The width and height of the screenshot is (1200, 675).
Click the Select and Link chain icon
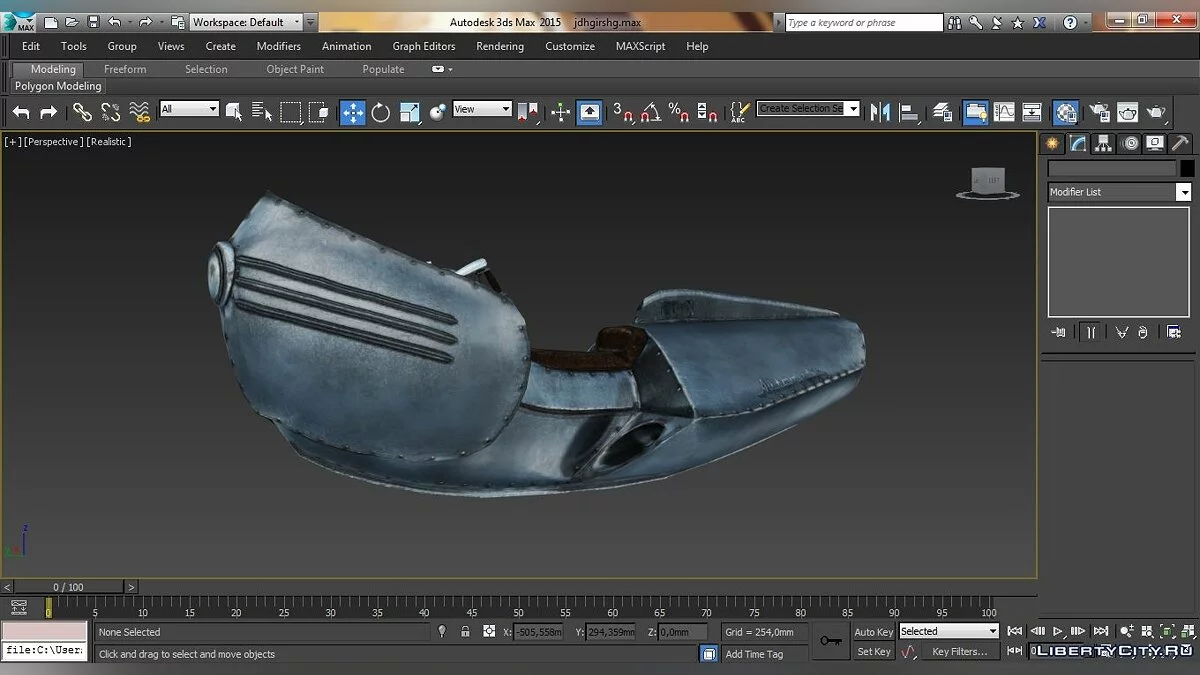pyautogui.click(x=82, y=112)
